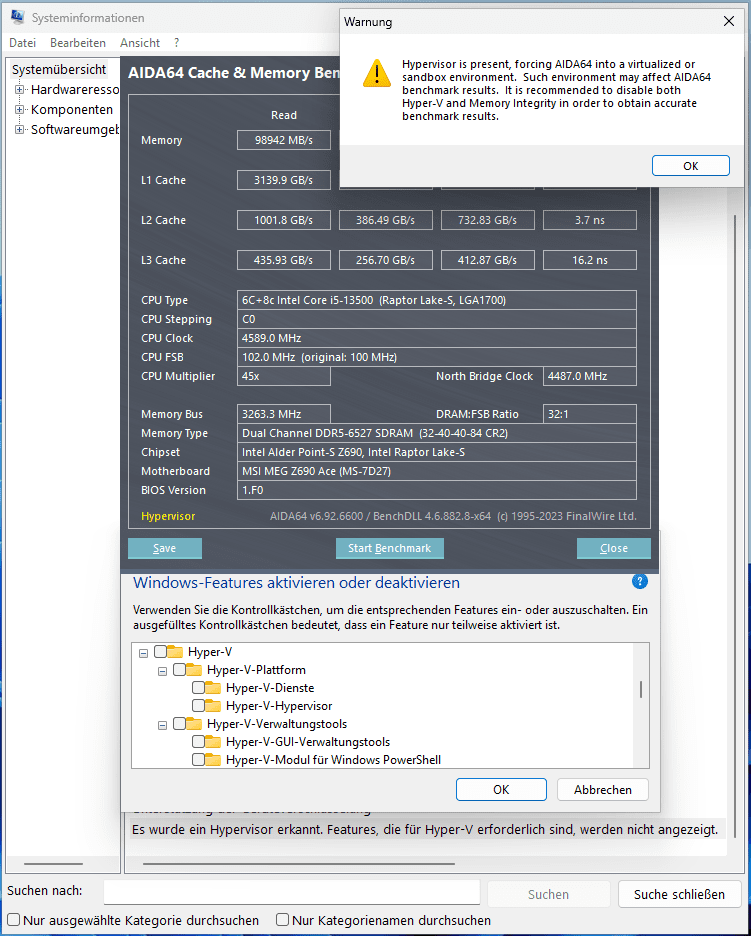751x936 pixels.
Task: Enable 'Nur Kategorienamen durchsuchen' checkbox
Action: tap(282, 920)
